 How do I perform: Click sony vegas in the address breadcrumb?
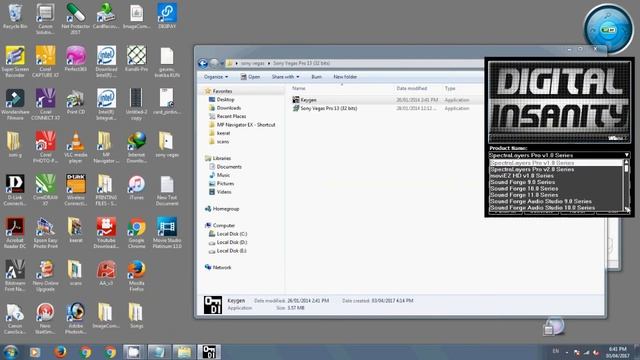252,63
